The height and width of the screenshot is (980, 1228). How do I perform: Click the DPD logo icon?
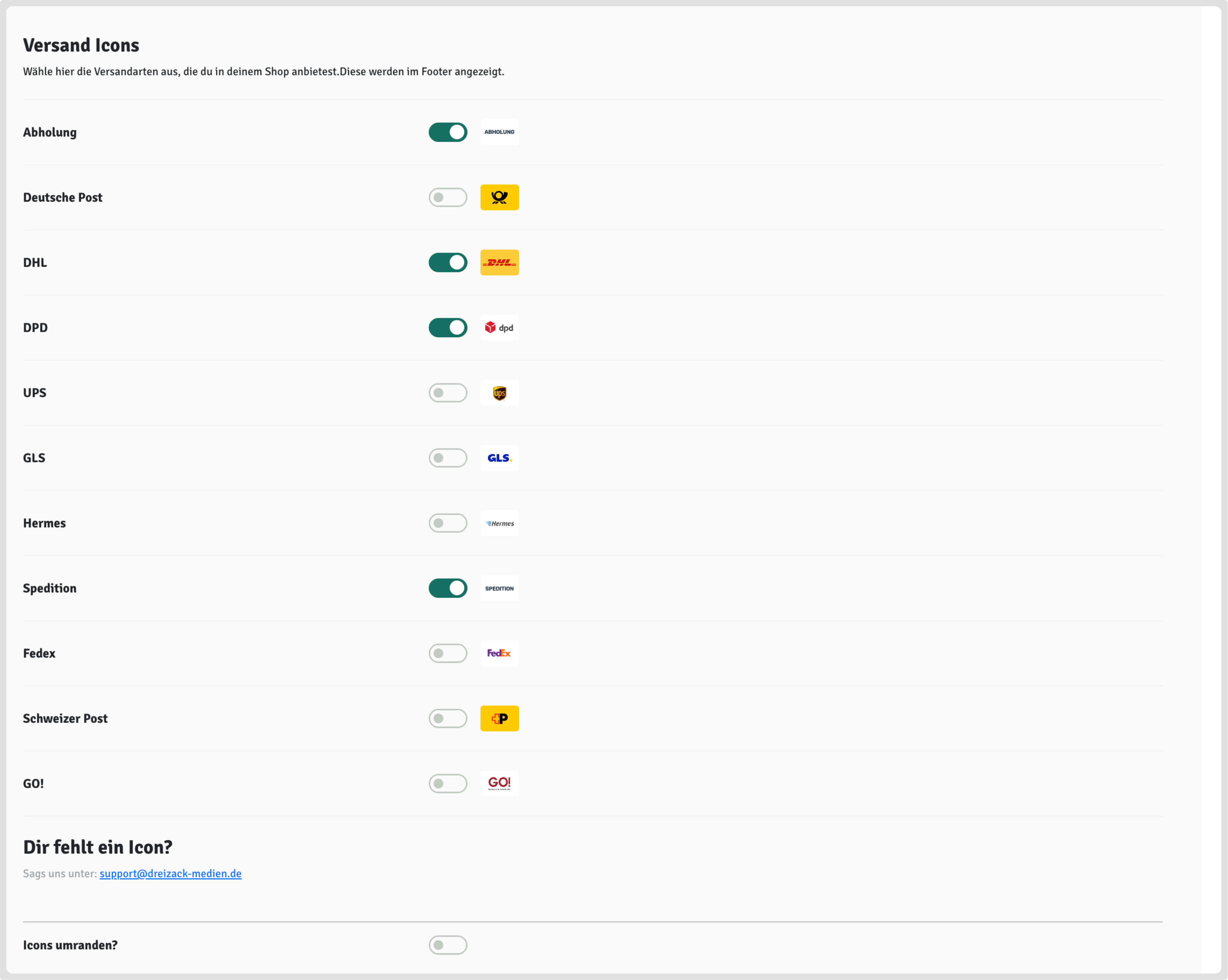tap(499, 328)
